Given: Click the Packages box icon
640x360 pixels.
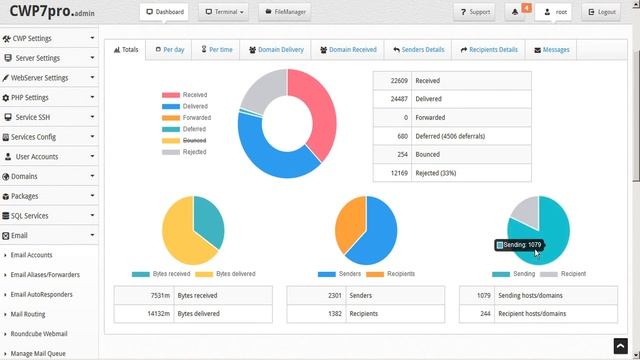Looking at the screenshot, I should click(x=6, y=196).
